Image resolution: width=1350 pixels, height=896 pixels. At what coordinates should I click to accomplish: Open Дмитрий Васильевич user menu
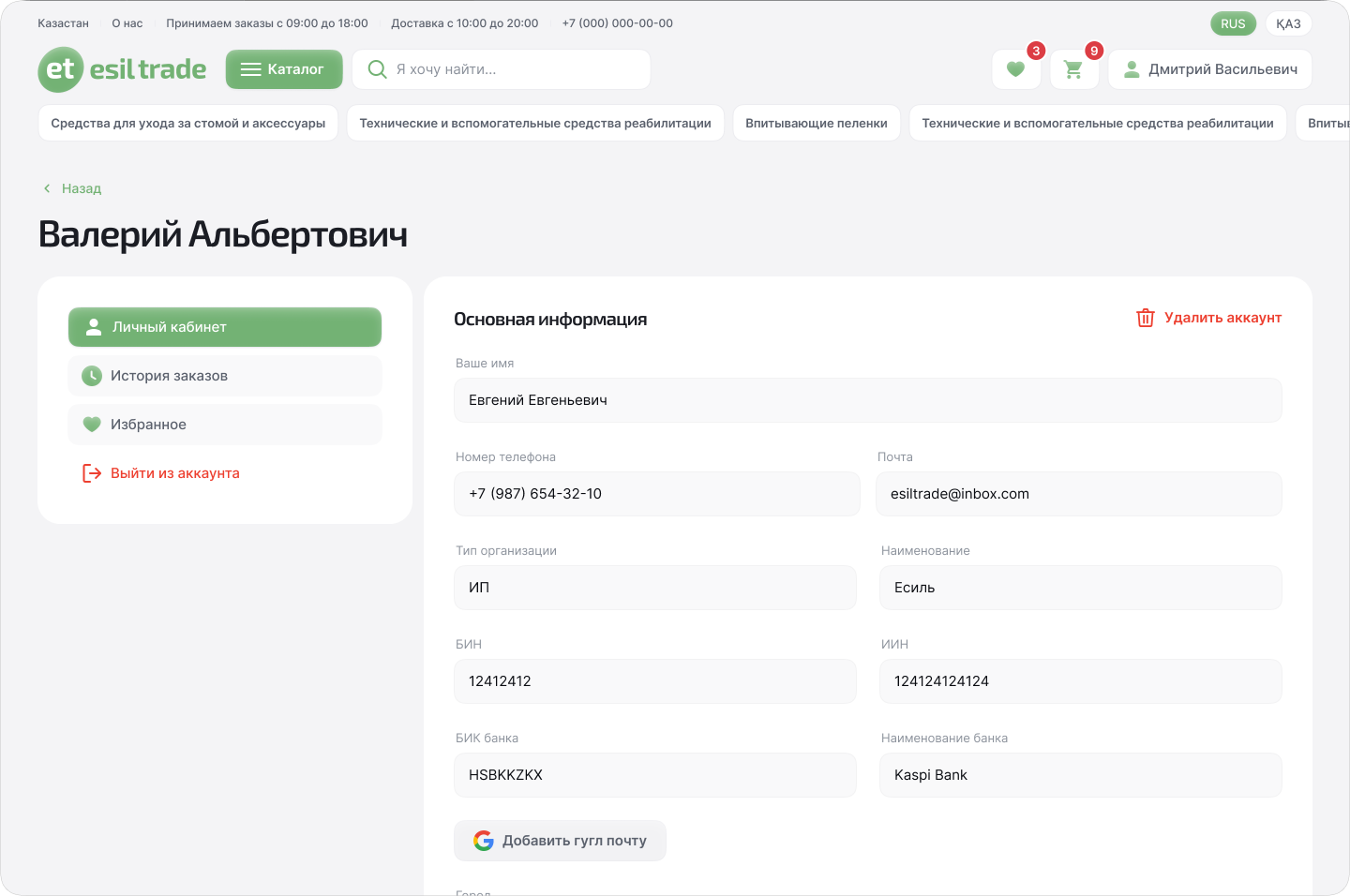tap(1209, 69)
